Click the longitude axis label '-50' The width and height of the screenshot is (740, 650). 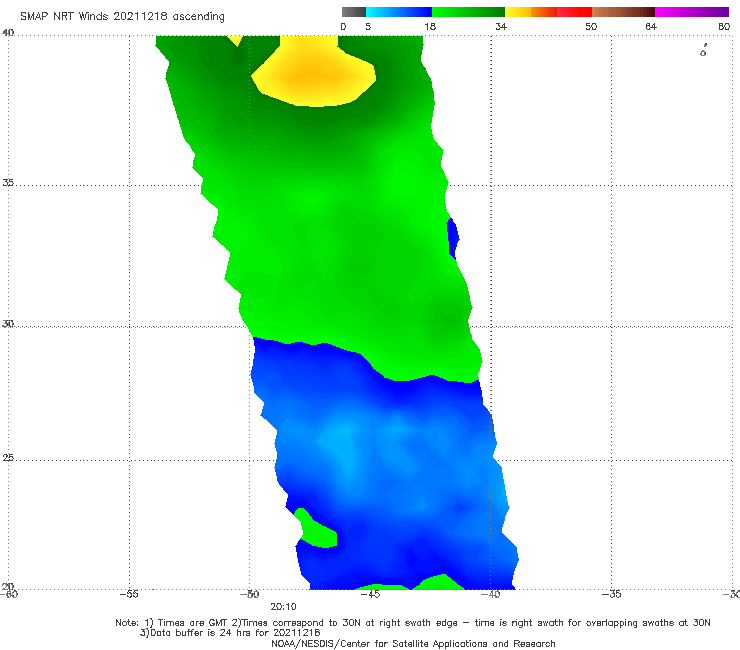point(249,594)
